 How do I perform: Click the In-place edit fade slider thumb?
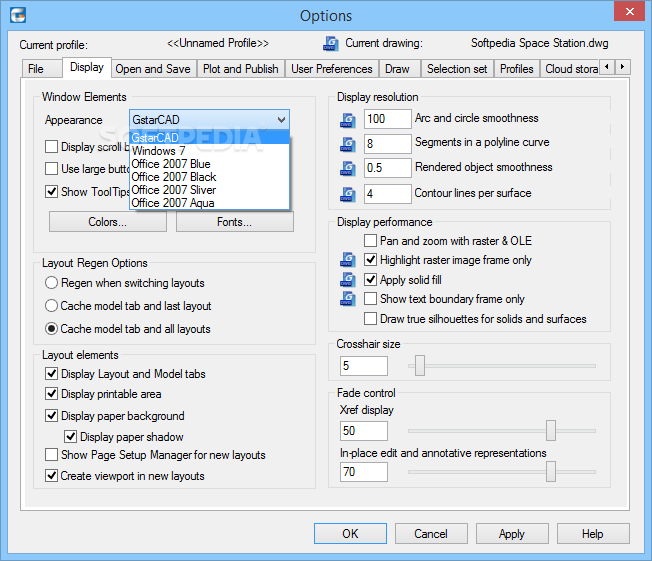pyautogui.click(x=551, y=472)
